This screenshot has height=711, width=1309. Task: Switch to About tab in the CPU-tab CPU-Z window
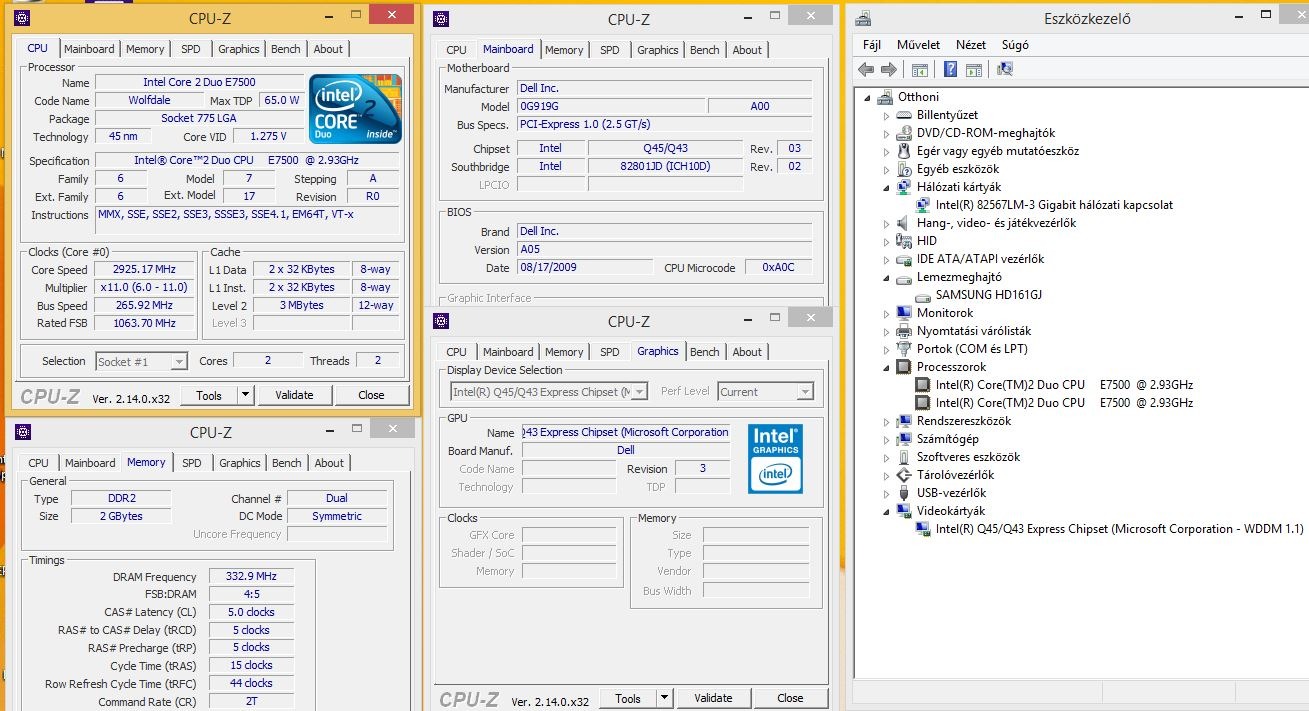(x=328, y=49)
